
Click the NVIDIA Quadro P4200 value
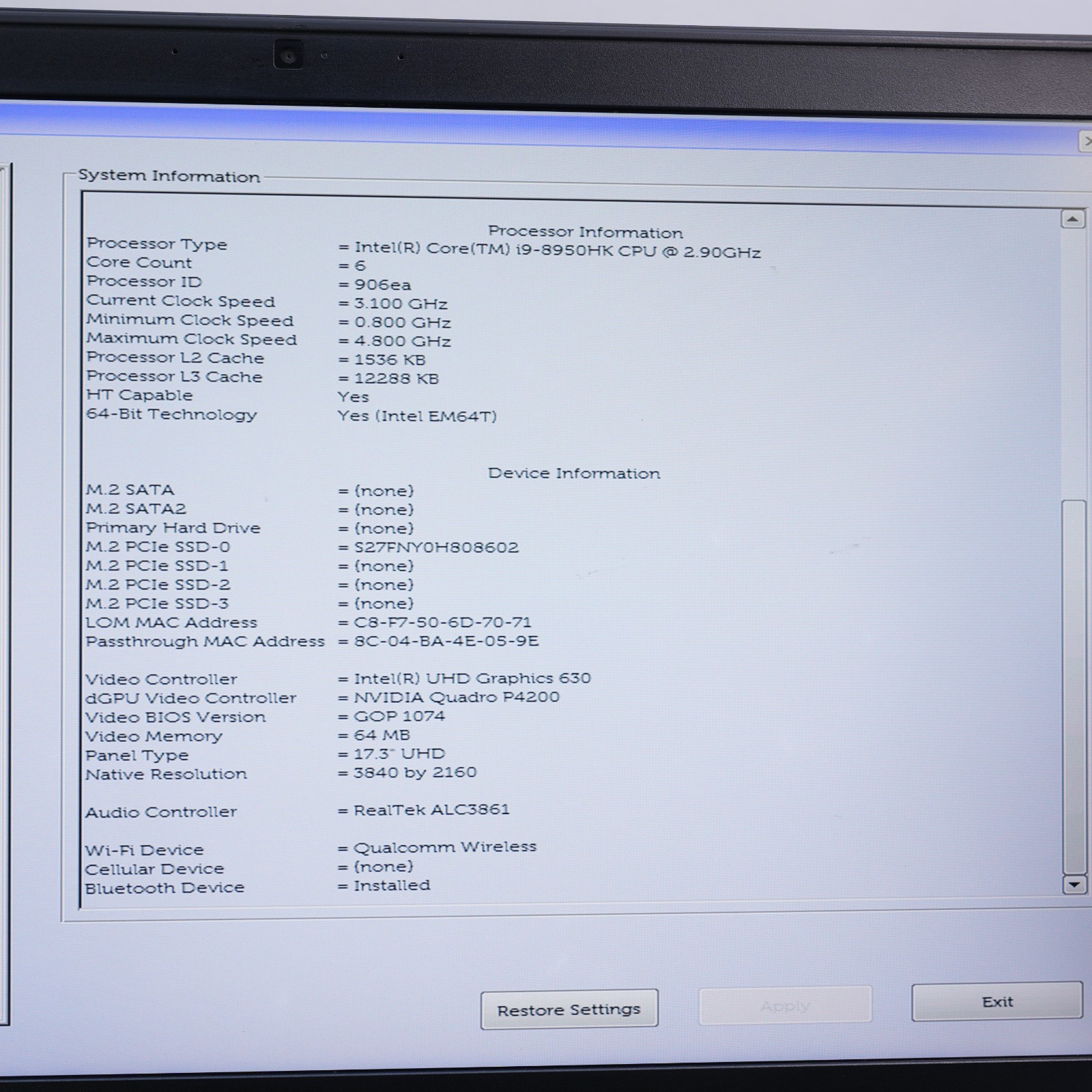click(457, 698)
